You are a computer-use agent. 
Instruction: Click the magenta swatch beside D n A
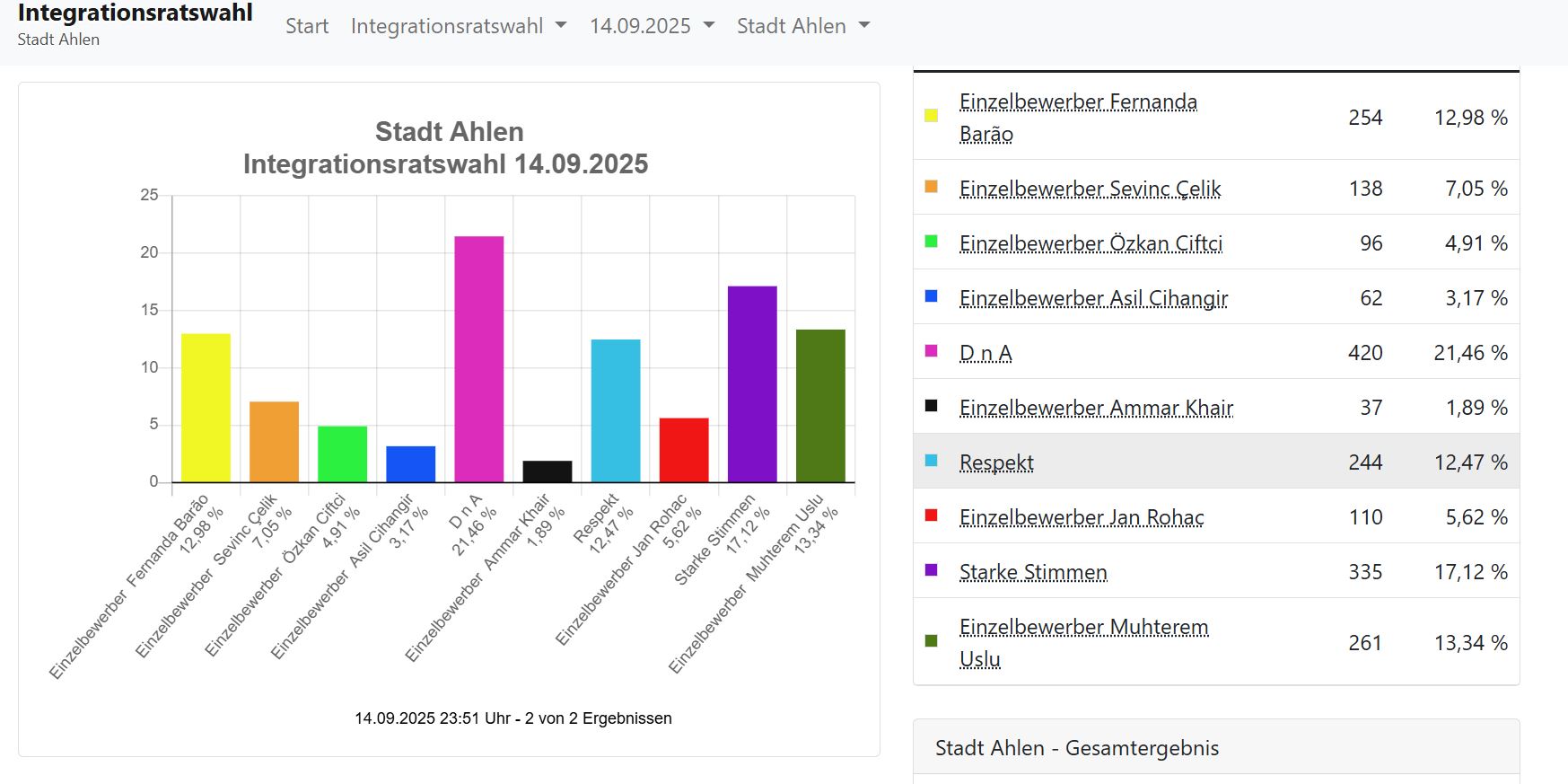coord(931,350)
